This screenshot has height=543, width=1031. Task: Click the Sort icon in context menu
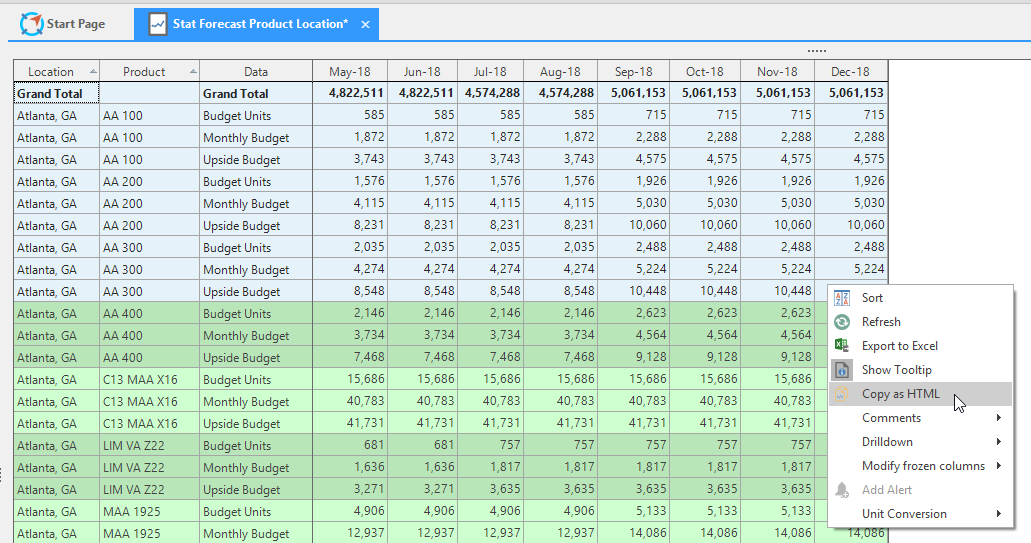842,298
